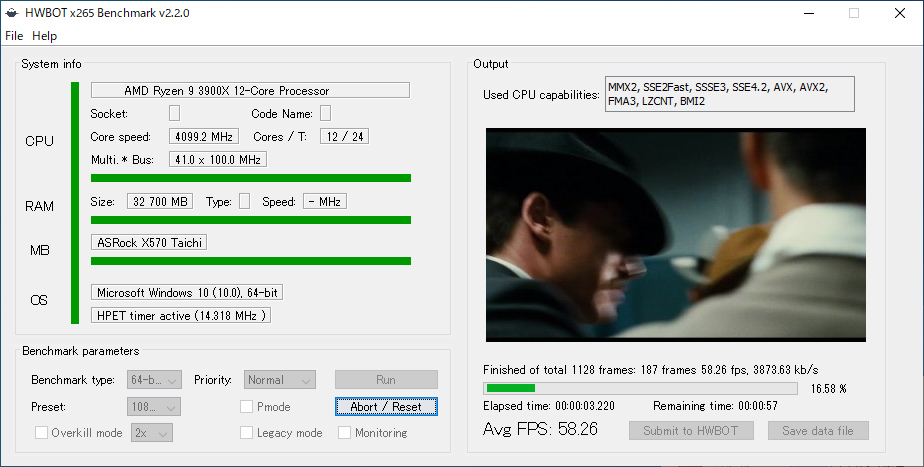924x467 pixels.
Task: Click the RAM Size 32 700 MB field
Action: tap(160, 201)
